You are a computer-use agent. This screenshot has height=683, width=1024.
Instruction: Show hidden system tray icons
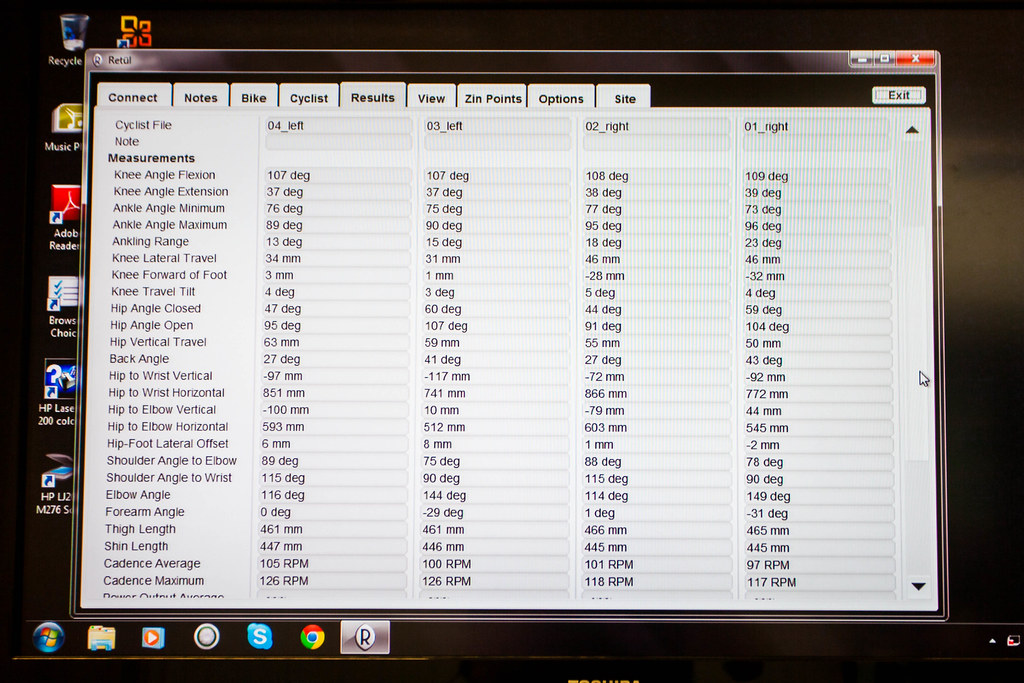point(992,641)
